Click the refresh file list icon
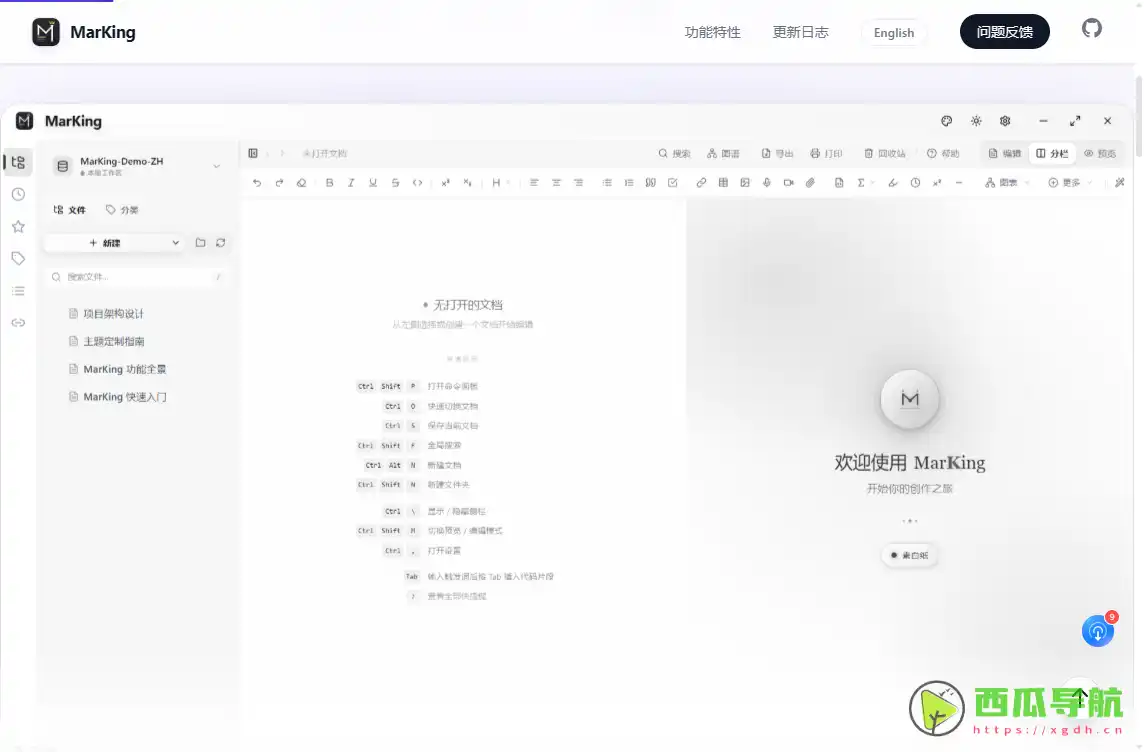This screenshot has height=752, width=1144. 220,243
